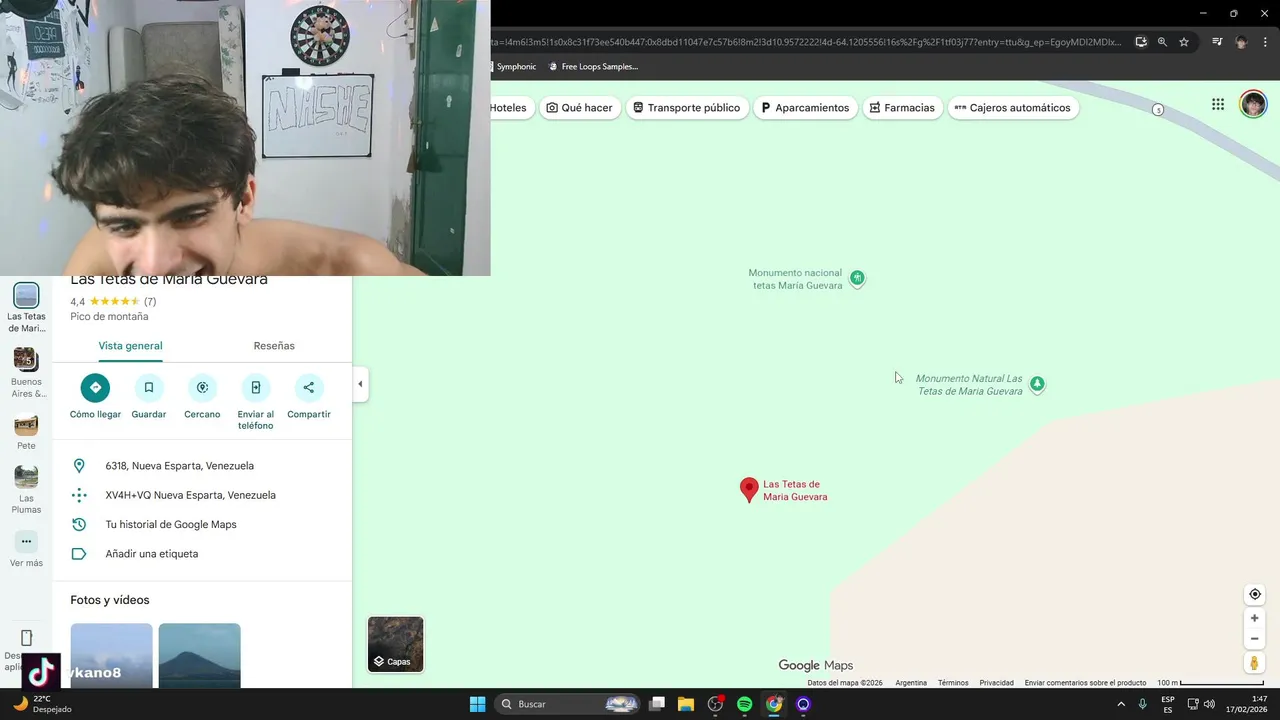Filter map by Transporte público
This screenshot has height=720, width=1280.
[687, 108]
